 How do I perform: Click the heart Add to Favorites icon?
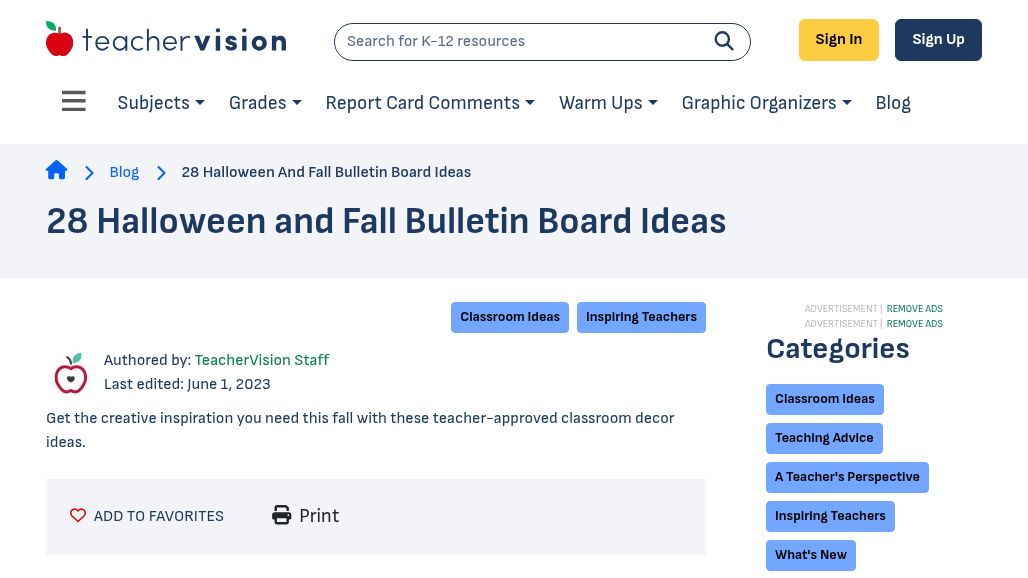click(x=78, y=515)
